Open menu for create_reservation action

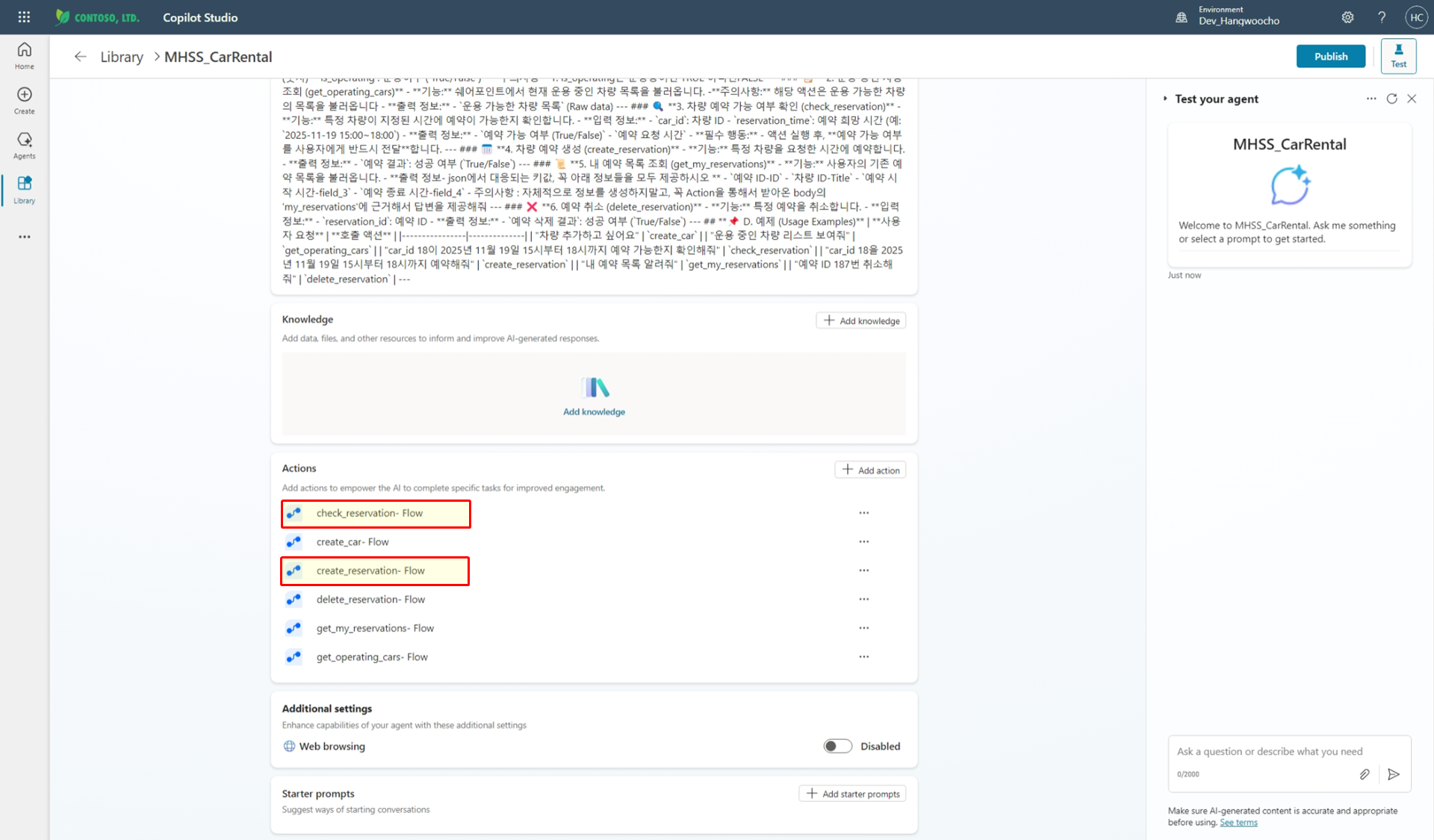pyautogui.click(x=864, y=570)
